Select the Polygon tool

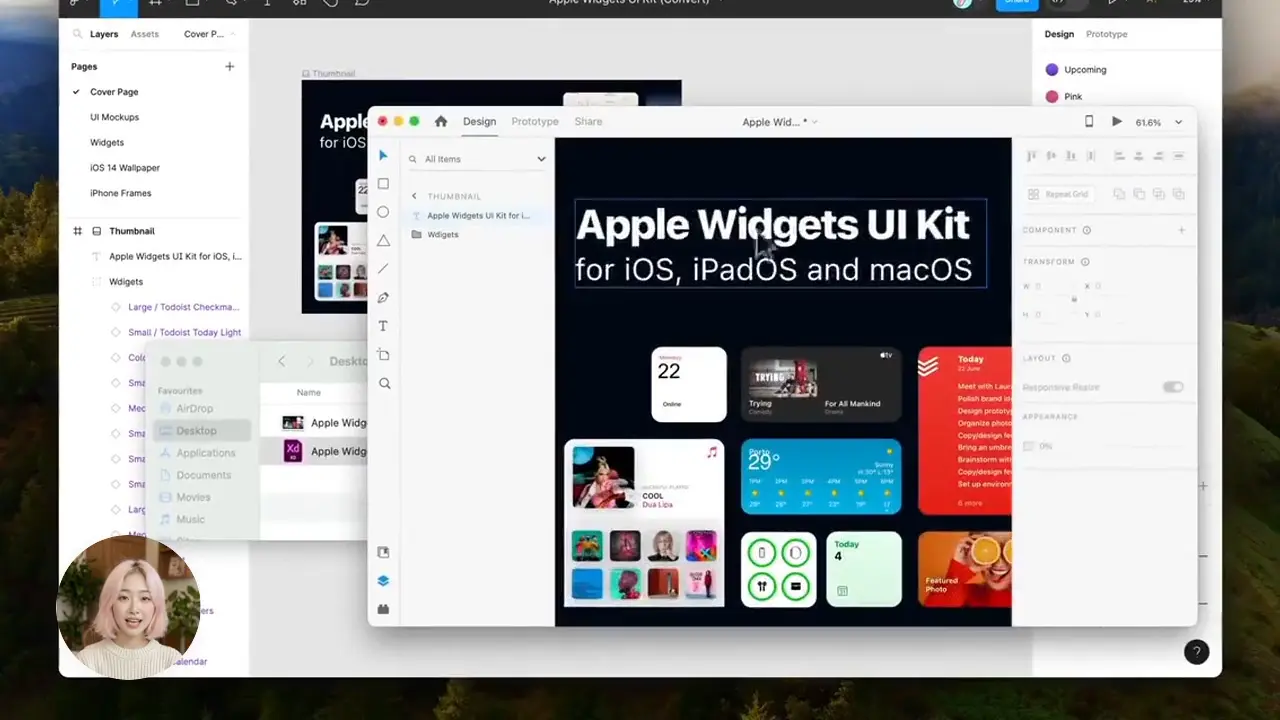tap(383, 239)
